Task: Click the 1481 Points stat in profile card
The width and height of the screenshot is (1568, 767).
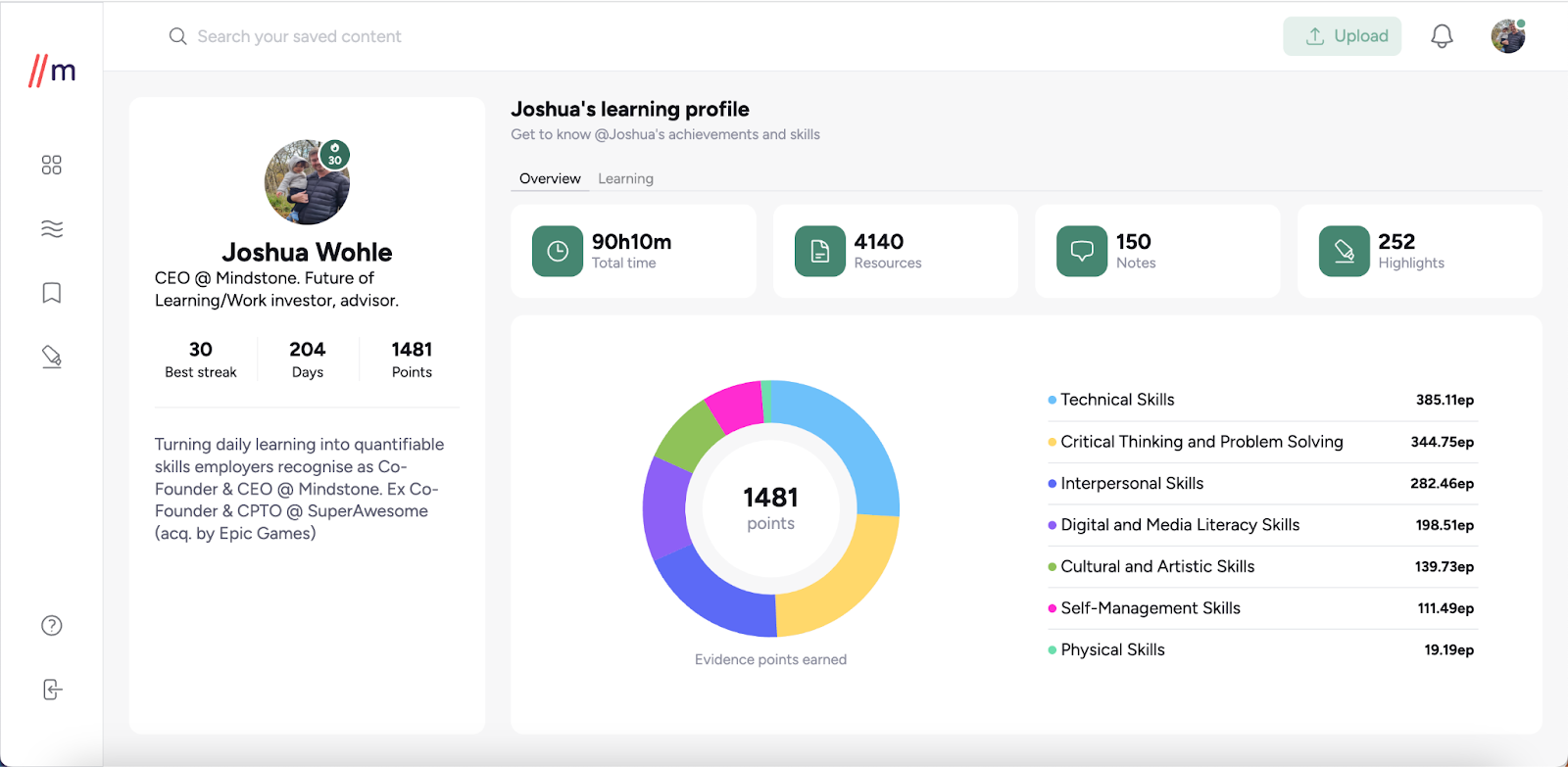Action: pos(412,360)
